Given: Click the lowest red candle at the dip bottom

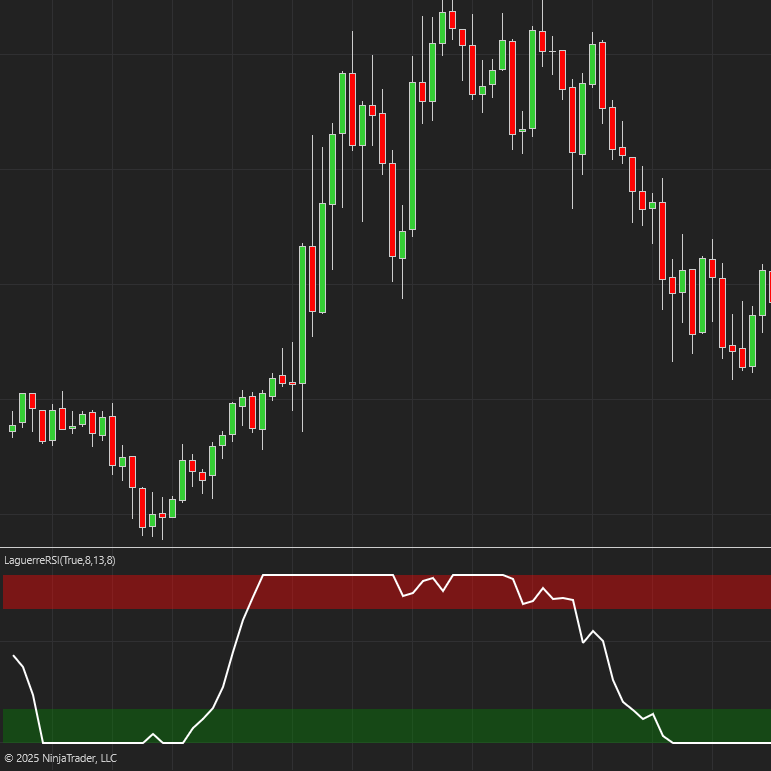Looking at the screenshot, I should 143,508.
